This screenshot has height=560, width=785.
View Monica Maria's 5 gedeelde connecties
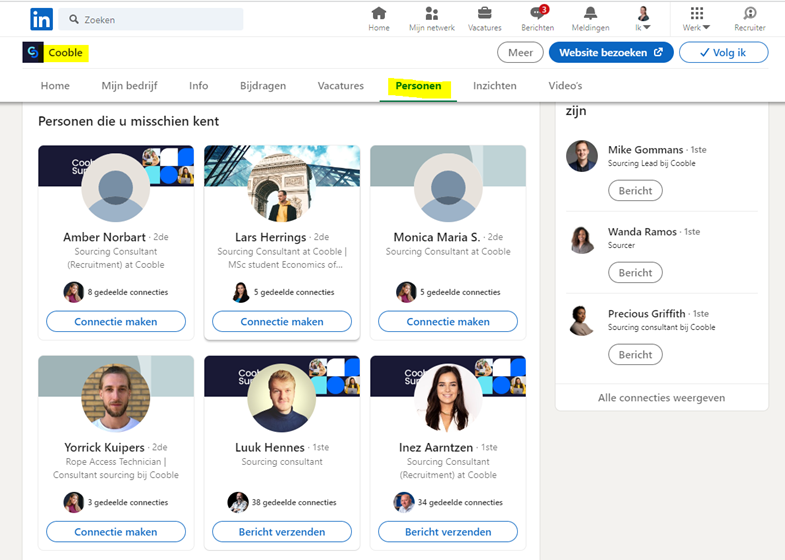(x=460, y=292)
